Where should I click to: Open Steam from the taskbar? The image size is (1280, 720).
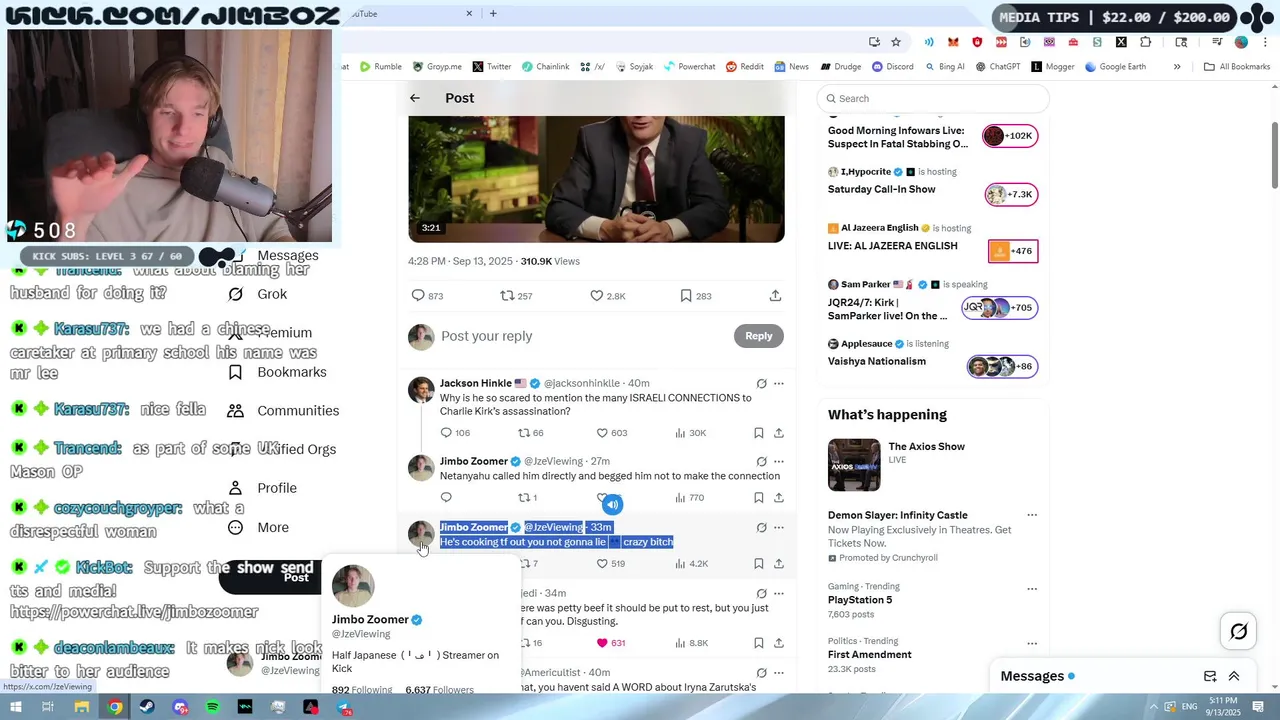click(x=147, y=707)
